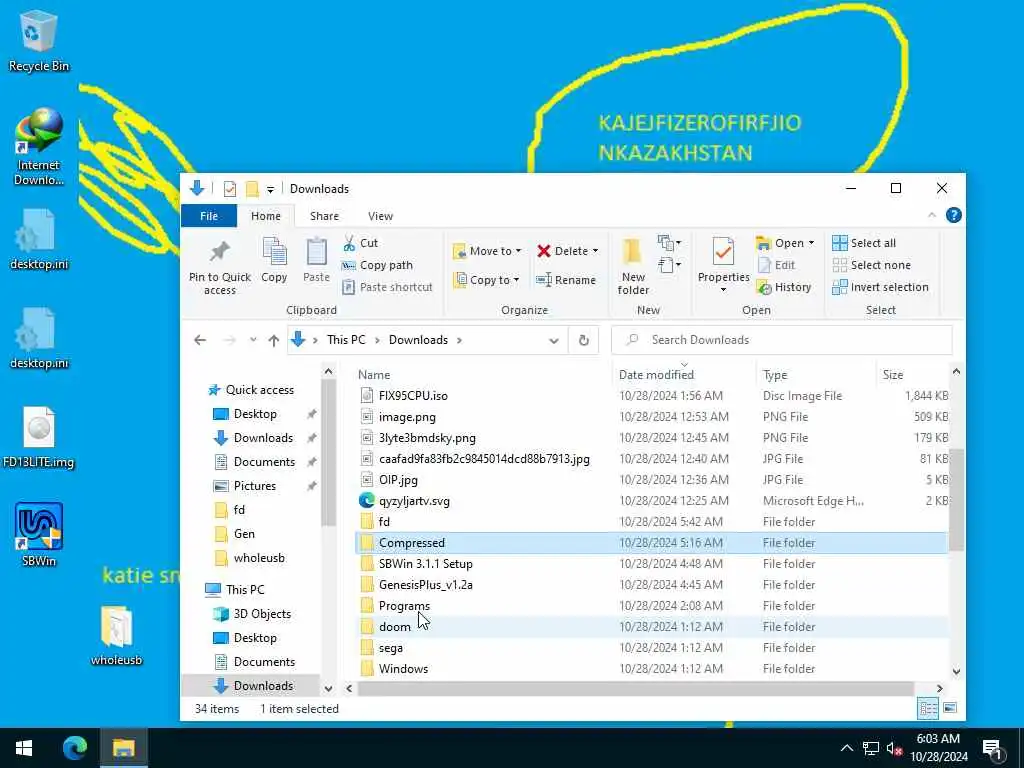1024x768 pixels.
Task: Collapse the ribbon with the chevron
Action: 932,216
